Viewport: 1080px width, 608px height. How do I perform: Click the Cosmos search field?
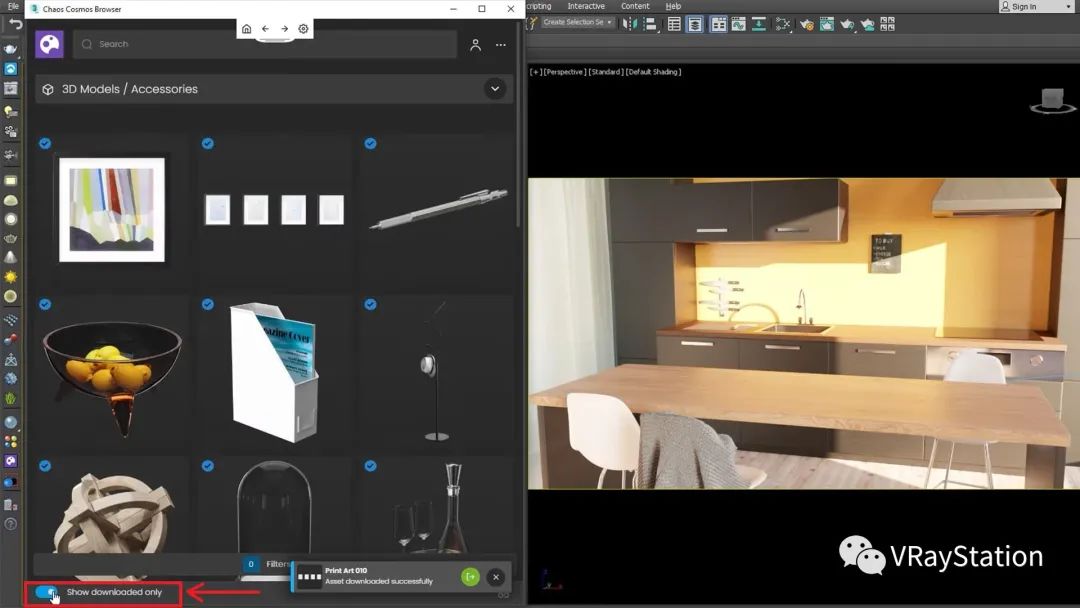pyautogui.click(x=264, y=44)
